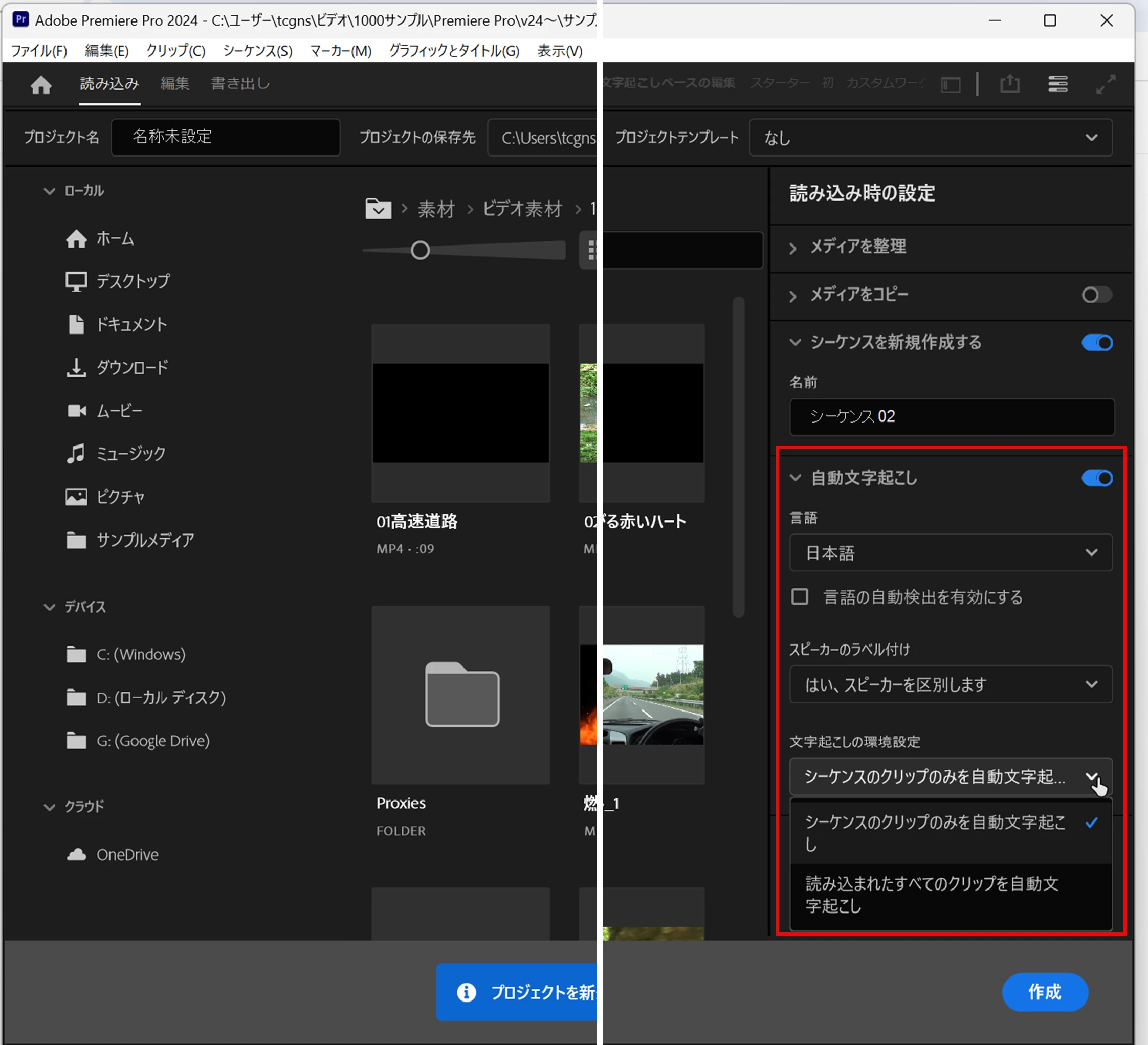Open the 日本語 language dropdown
The height and width of the screenshot is (1045, 1148).
click(951, 552)
